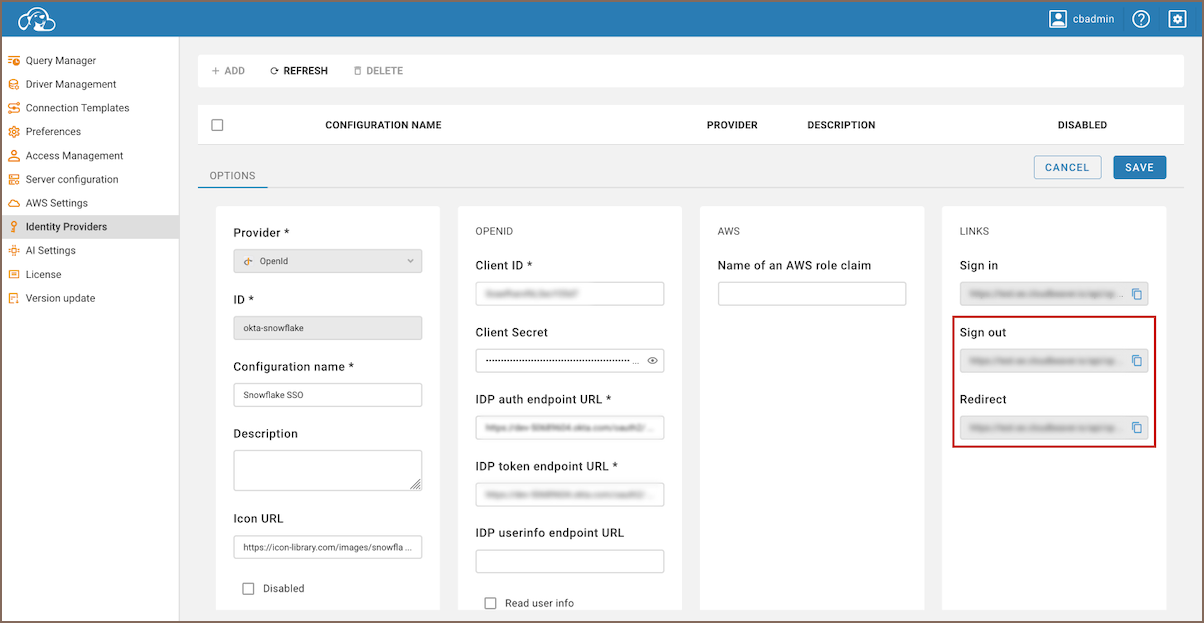Open administration settings gear icon
1204x623 pixels.
[1177, 19]
